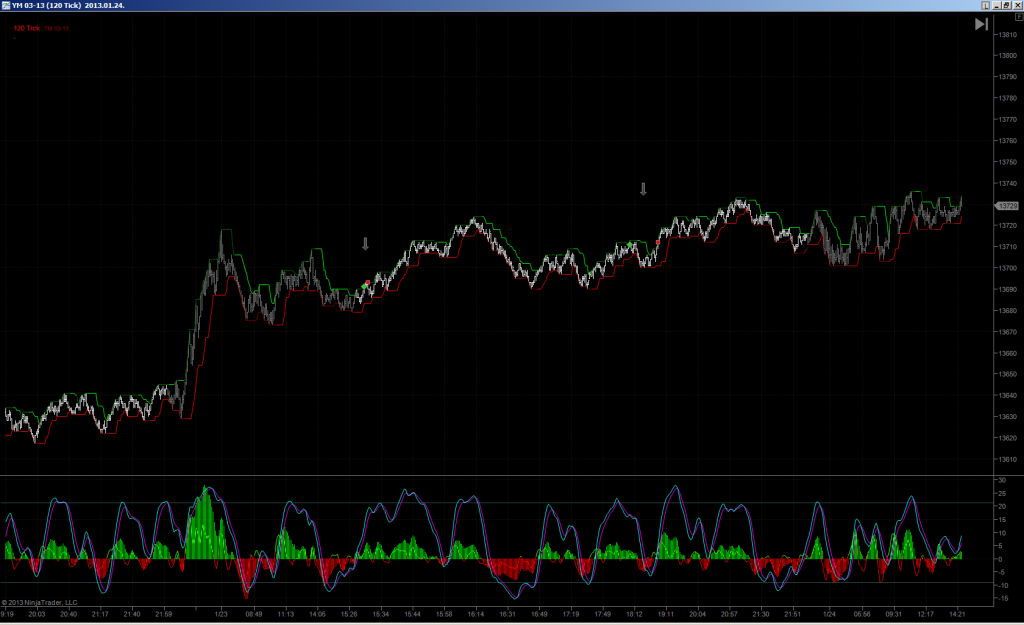
Task: Toggle the L link button in title bar
Action: coord(985,5)
